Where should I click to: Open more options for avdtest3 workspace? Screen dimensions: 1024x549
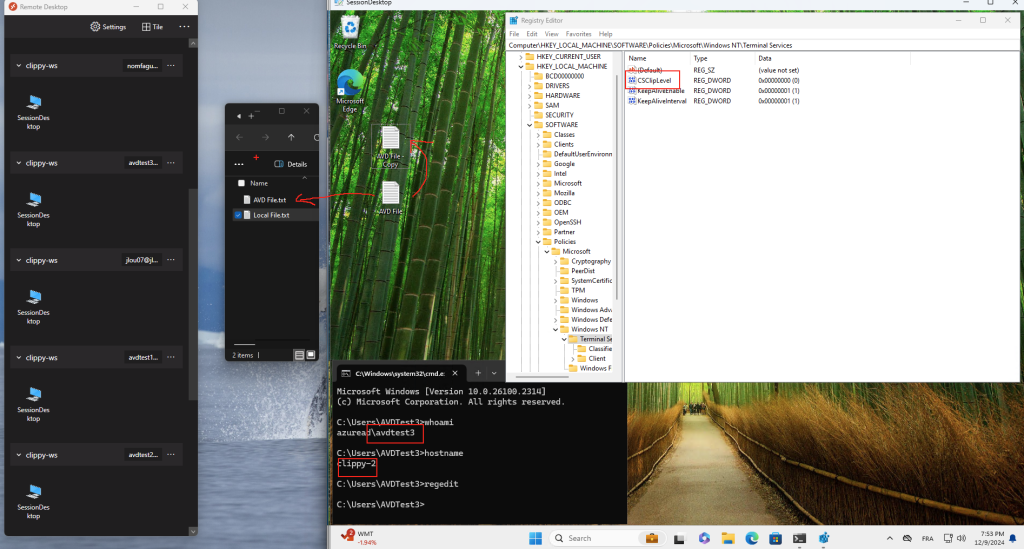[x=171, y=163]
